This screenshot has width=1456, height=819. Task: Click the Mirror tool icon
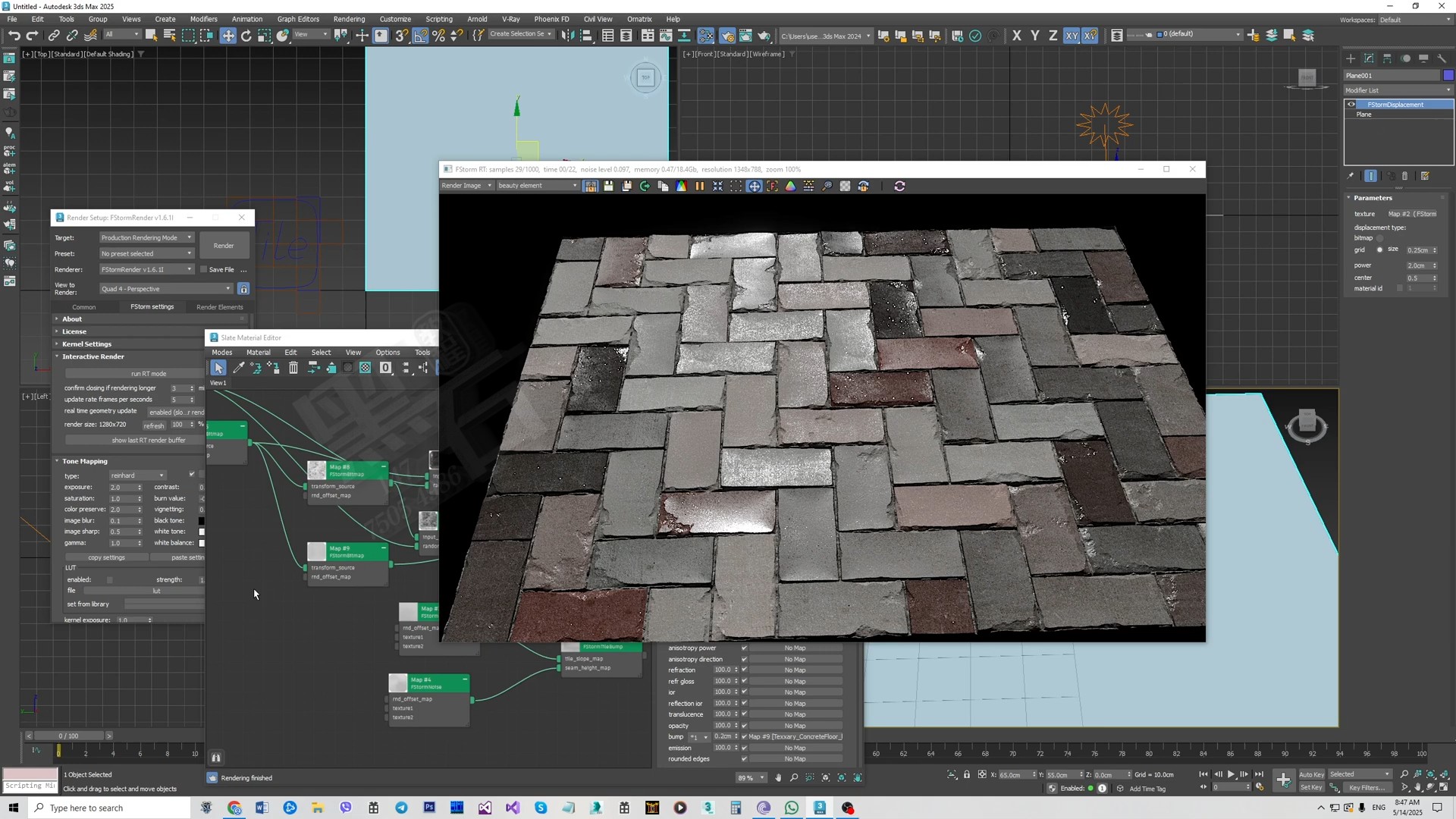click(x=568, y=36)
